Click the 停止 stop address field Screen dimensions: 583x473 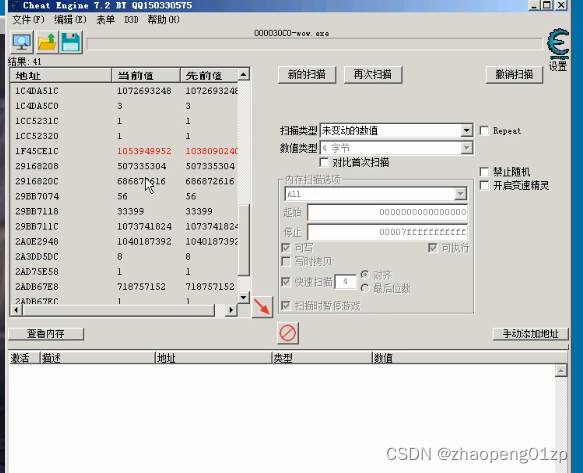[387, 232]
